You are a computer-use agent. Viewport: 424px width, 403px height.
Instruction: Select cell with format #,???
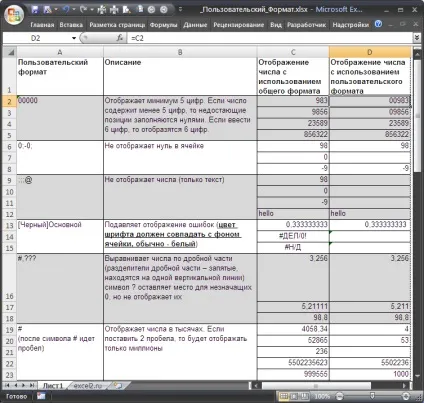[x=60, y=288]
